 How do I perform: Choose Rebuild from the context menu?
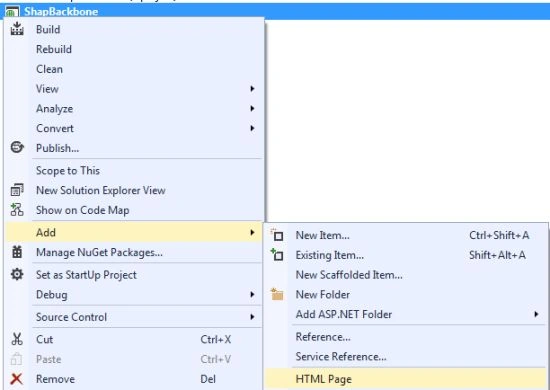point(134,49)
